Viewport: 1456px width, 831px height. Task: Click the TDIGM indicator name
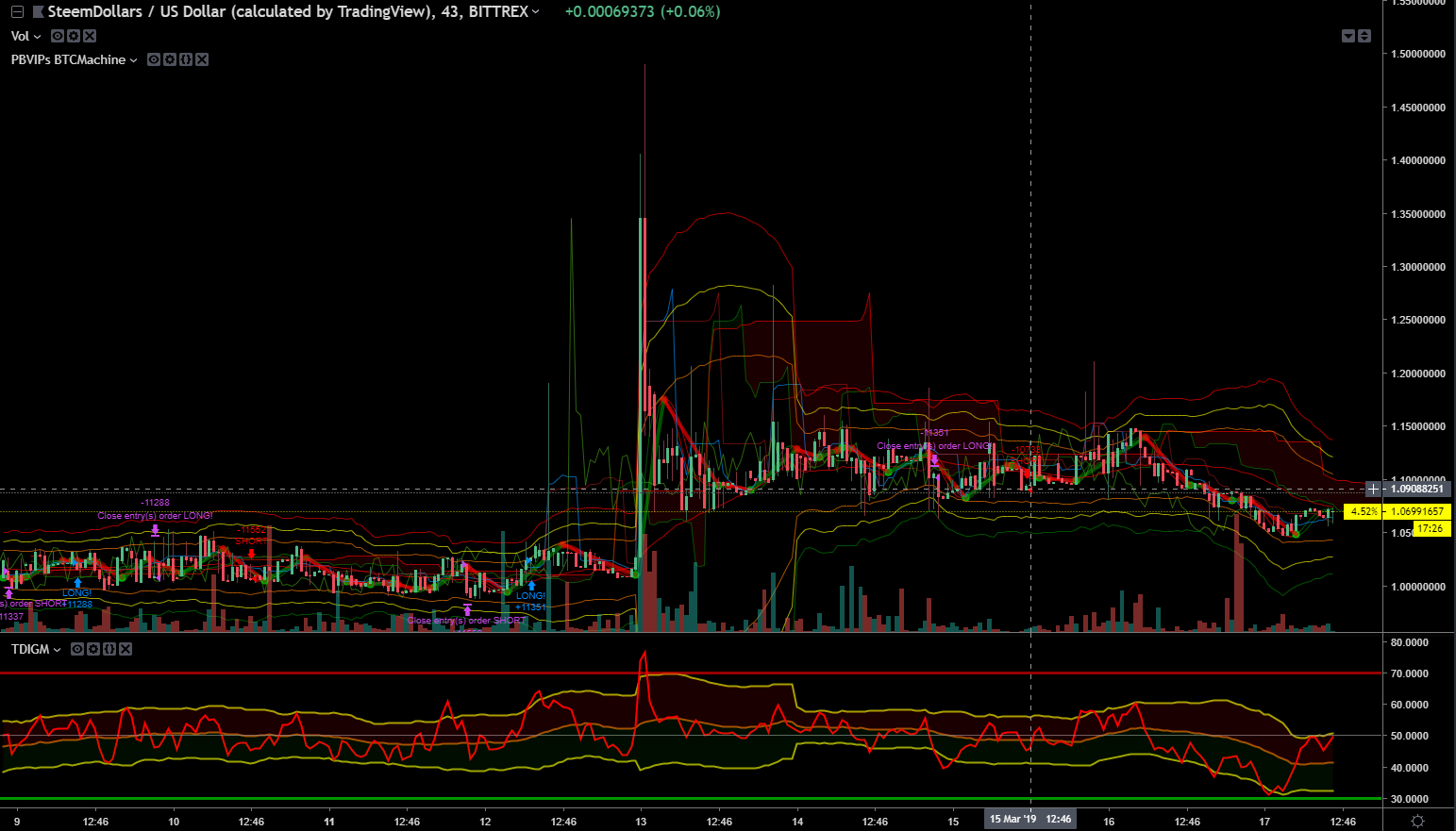(30, 649)
